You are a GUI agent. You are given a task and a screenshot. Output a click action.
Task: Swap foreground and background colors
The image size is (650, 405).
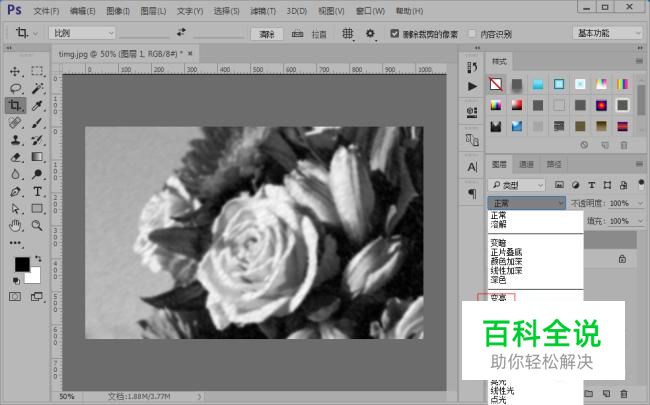[x=38, y=259]
